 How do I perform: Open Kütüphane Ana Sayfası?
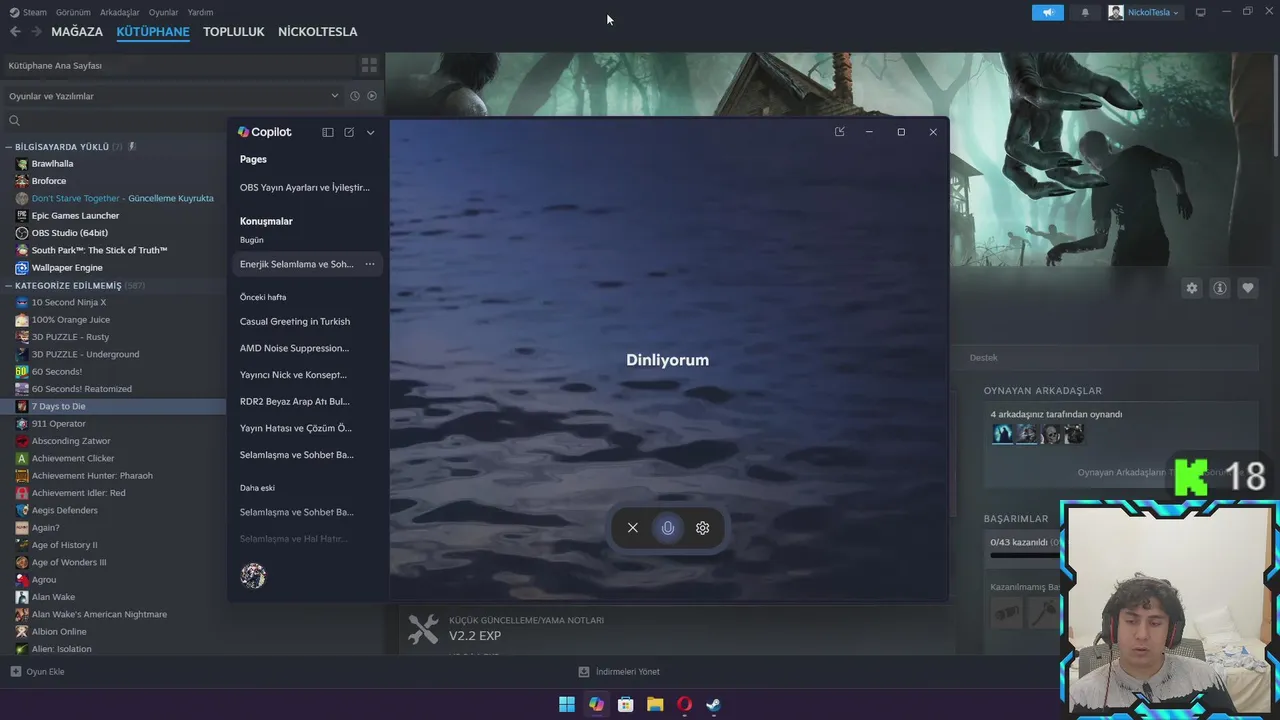coord(178,65)
